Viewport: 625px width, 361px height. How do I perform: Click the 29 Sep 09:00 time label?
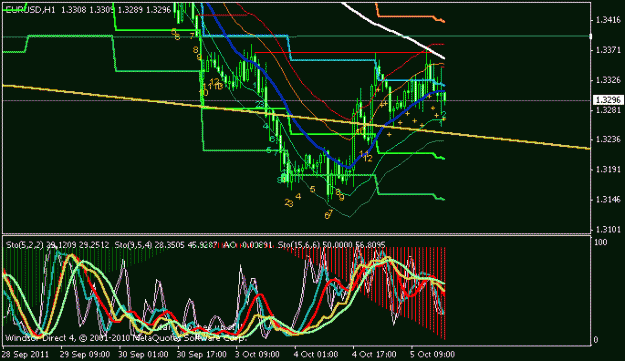click(x=85, y=354)
